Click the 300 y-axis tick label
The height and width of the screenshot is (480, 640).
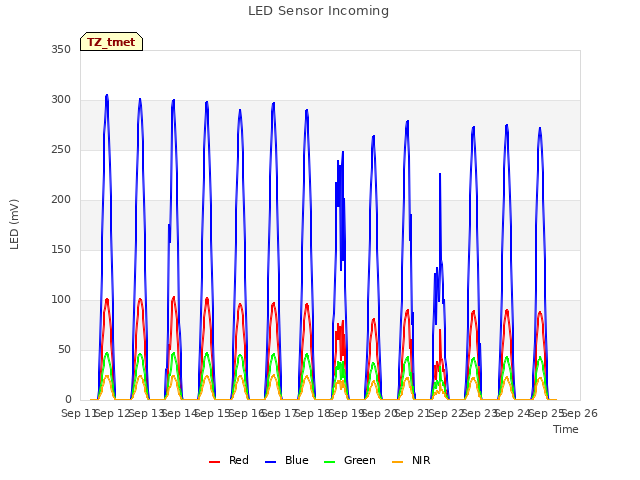point(61,100)
